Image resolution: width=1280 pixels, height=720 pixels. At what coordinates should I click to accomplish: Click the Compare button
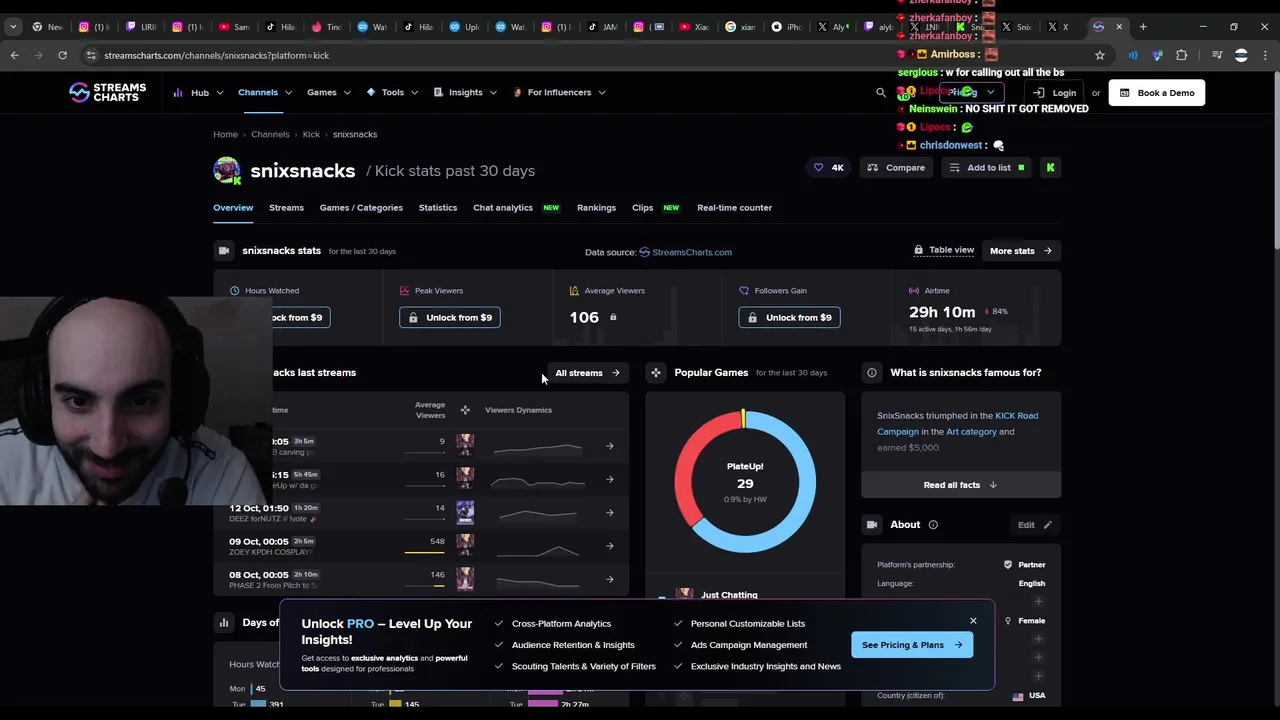(x=896, y=168)
